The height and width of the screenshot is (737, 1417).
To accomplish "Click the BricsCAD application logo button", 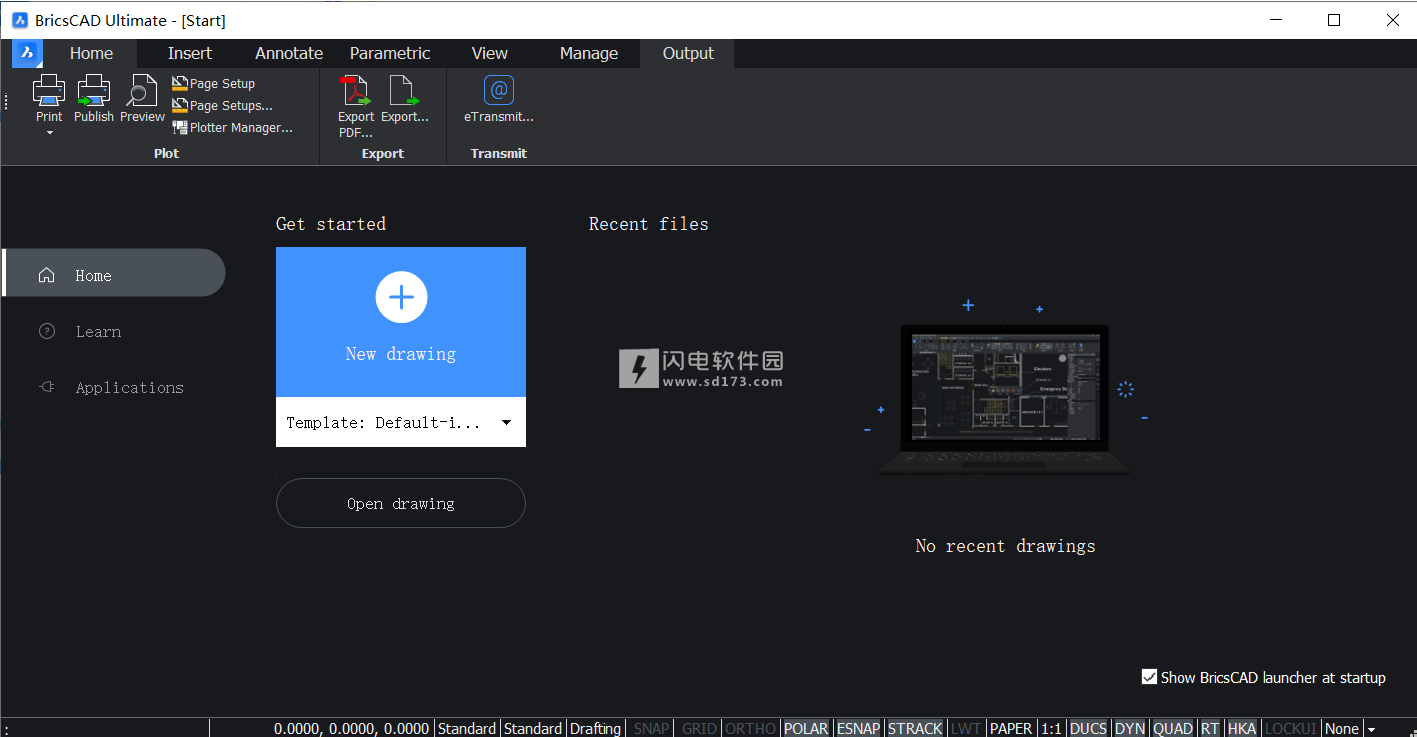I will tap(27, 53).
